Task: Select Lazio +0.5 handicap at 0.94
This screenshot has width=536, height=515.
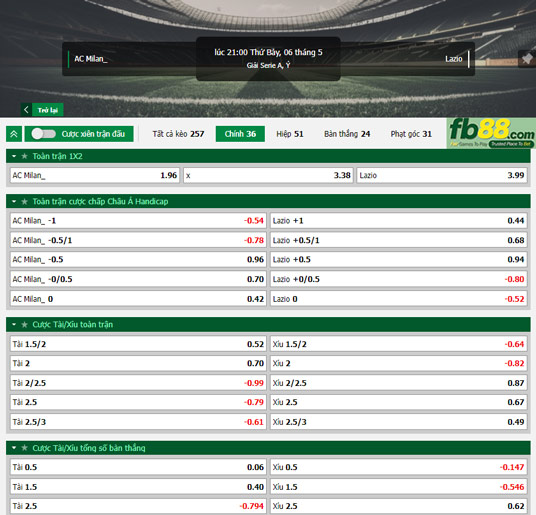Action: click(x=399, y=260)
